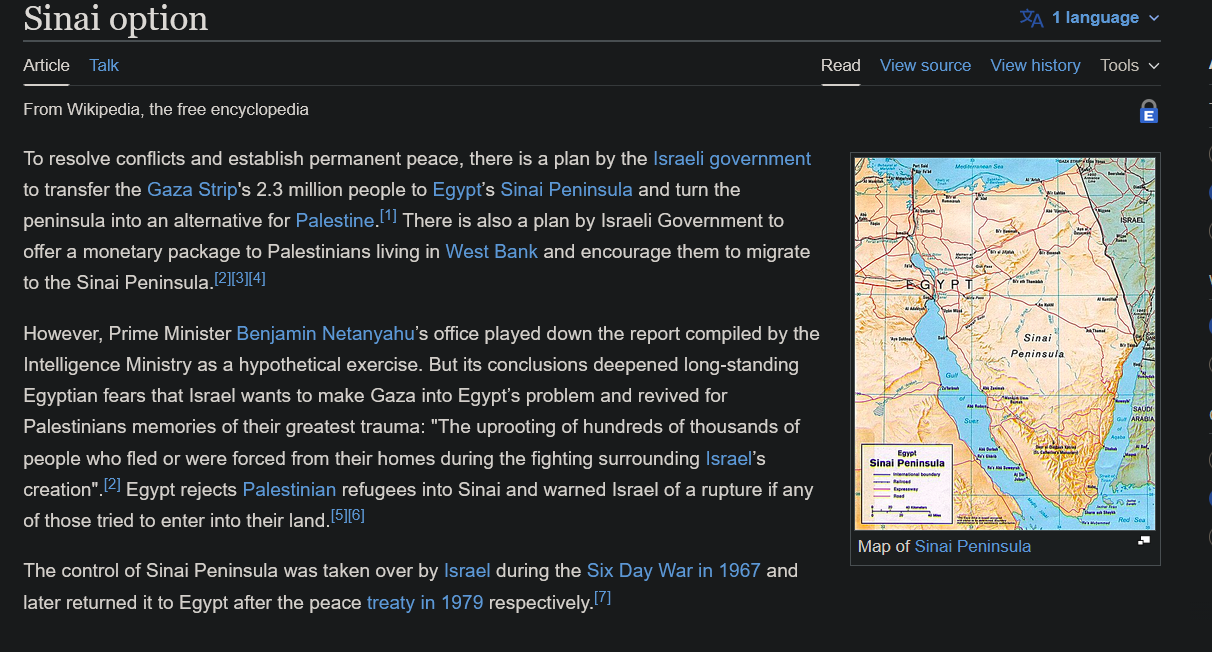Jump to citation [6] in second paragraph
Image resolution: width=1212 pixels, height=652 pixels.
coord(356,514)
